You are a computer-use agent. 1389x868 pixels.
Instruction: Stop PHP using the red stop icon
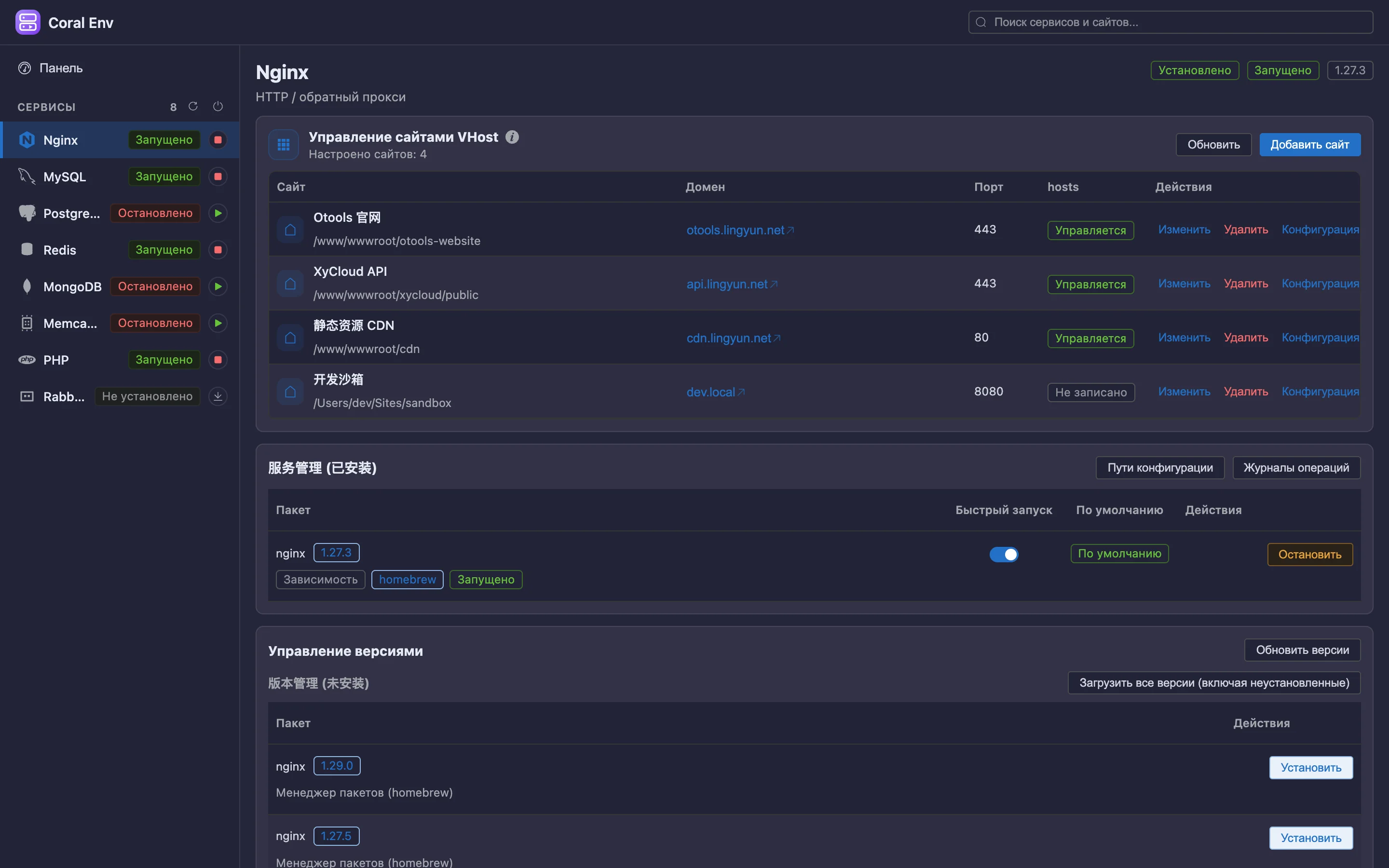pyautogui.click(x=218, y=360)
